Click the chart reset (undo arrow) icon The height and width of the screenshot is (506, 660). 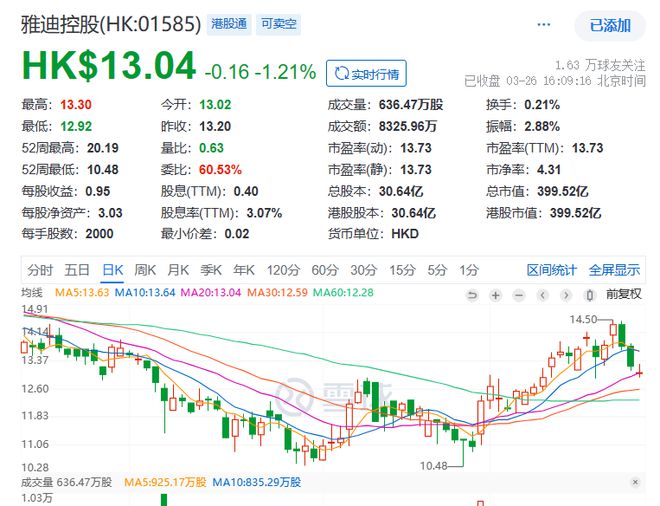point(472,296)
